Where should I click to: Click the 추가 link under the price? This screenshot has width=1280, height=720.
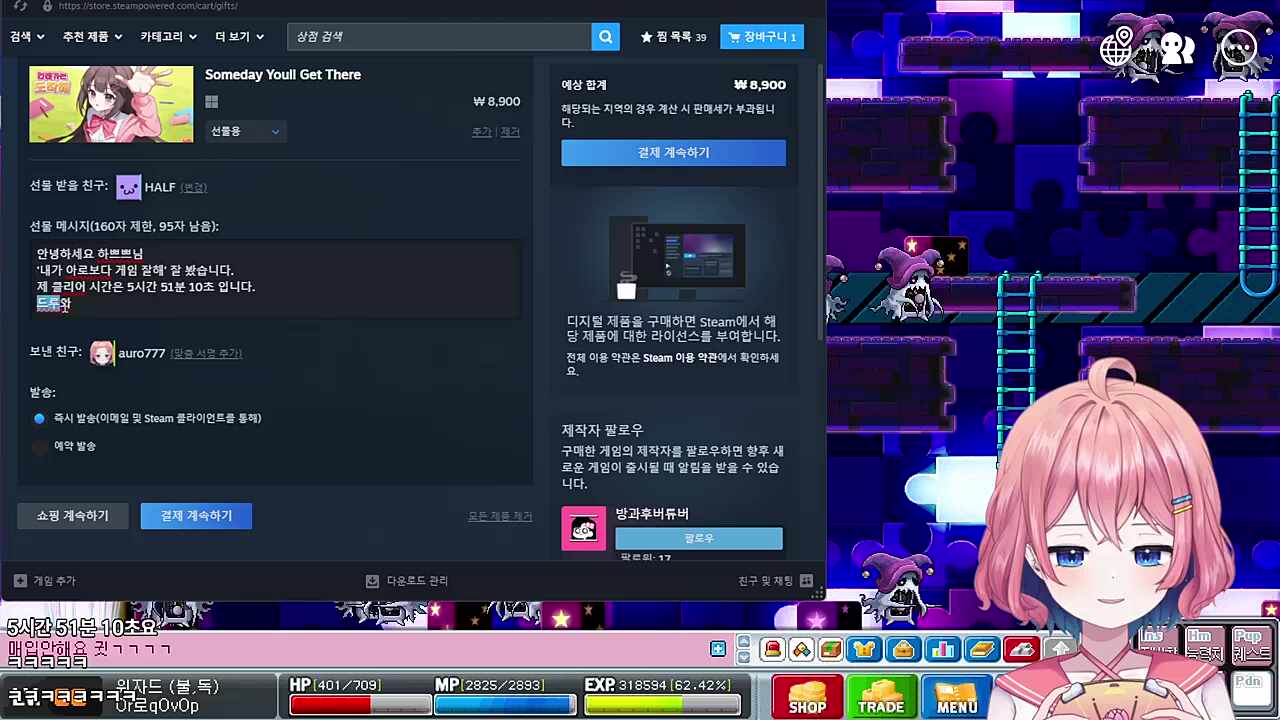coord(482,132)
